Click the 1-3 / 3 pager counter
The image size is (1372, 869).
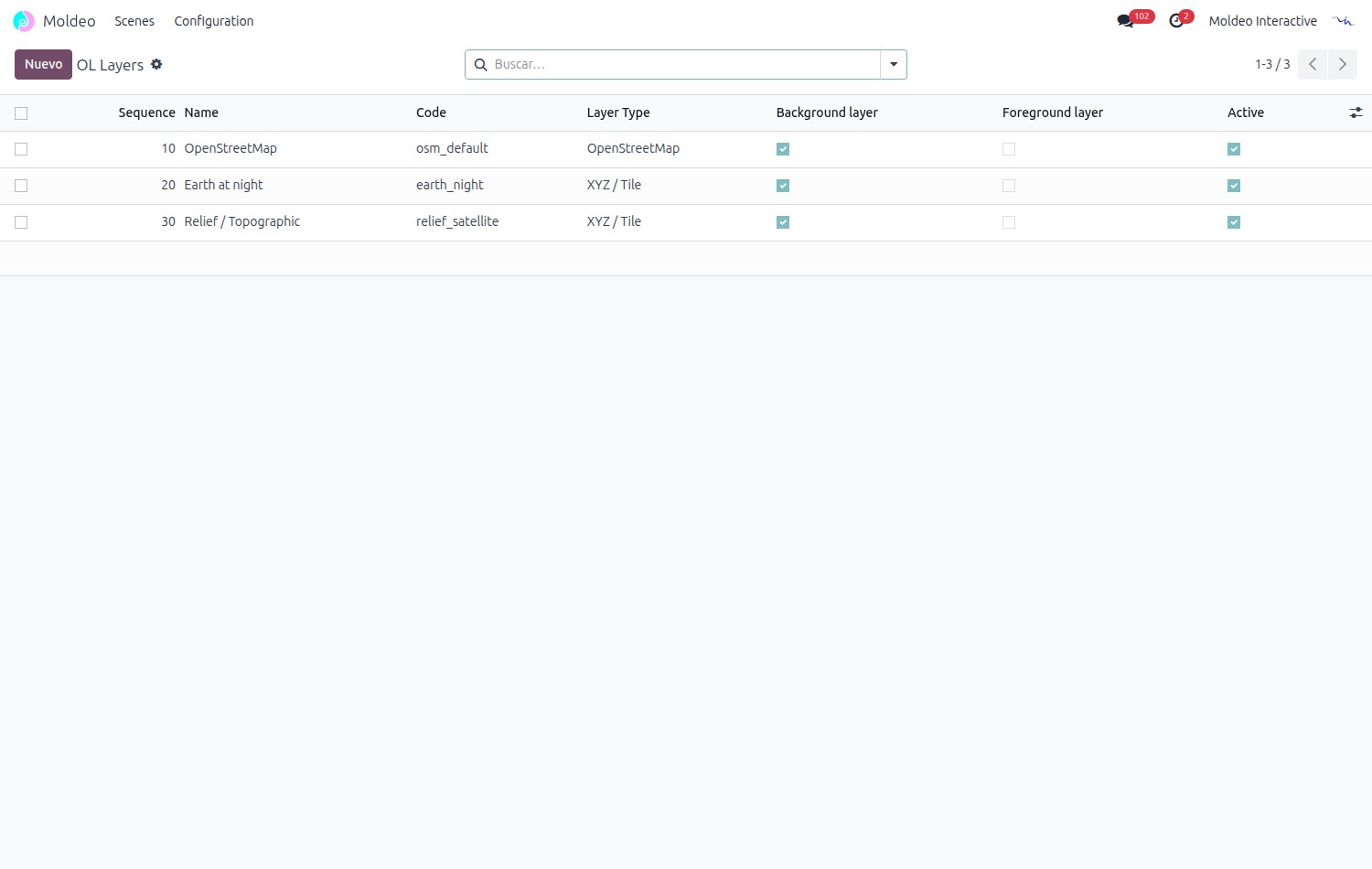(x=1272, y=64)
